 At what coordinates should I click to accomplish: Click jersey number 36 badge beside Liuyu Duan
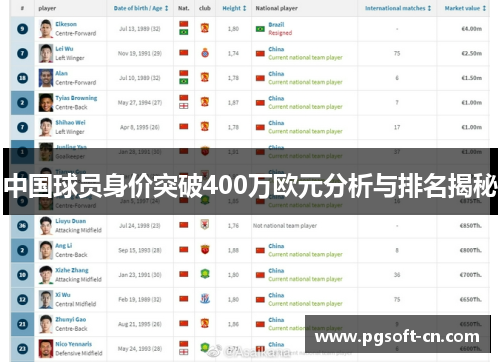22,226
